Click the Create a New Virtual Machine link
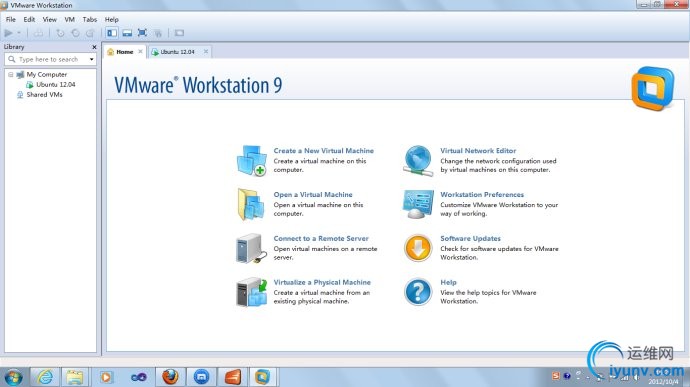Viewport: 690px width, 387px height. coord(323,151)
